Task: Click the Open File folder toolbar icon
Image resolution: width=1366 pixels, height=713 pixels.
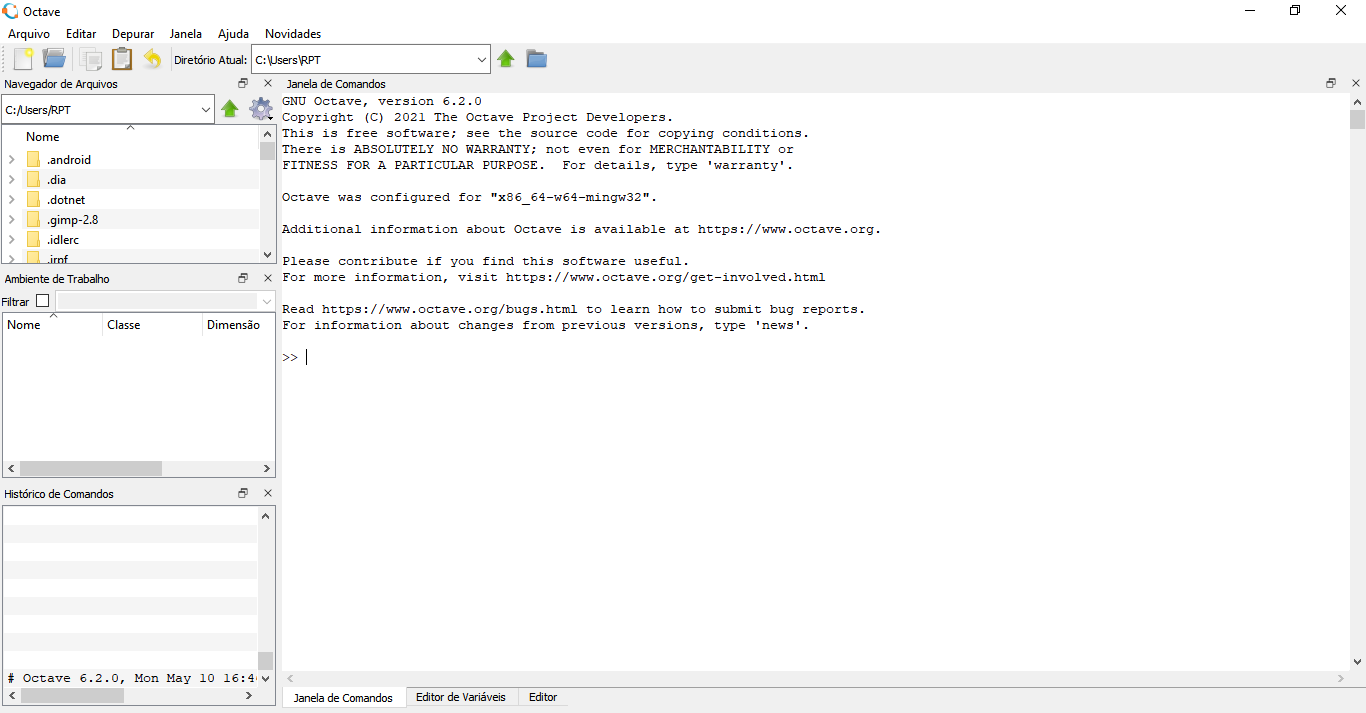Action: click(x=54, y=59)
